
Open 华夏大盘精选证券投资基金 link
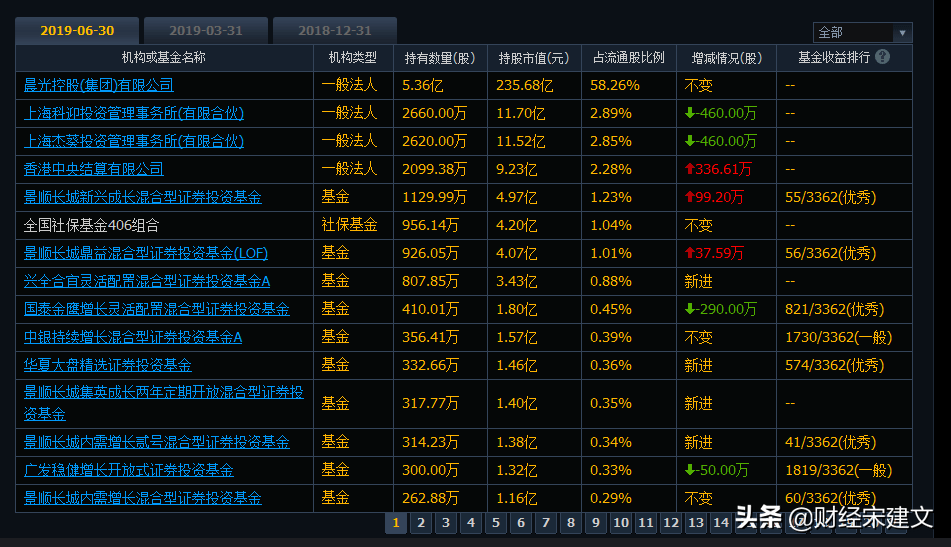pyautogui.click(x=107, y=365)
